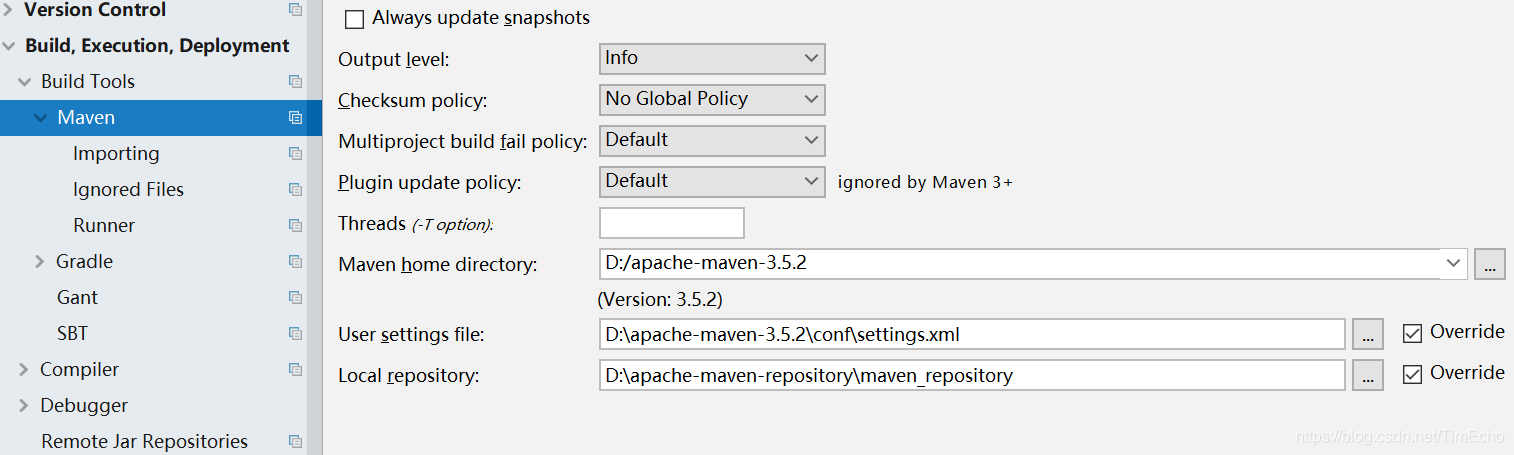Select Debugger settings entry
The image size is (1514, 455).
84,405
